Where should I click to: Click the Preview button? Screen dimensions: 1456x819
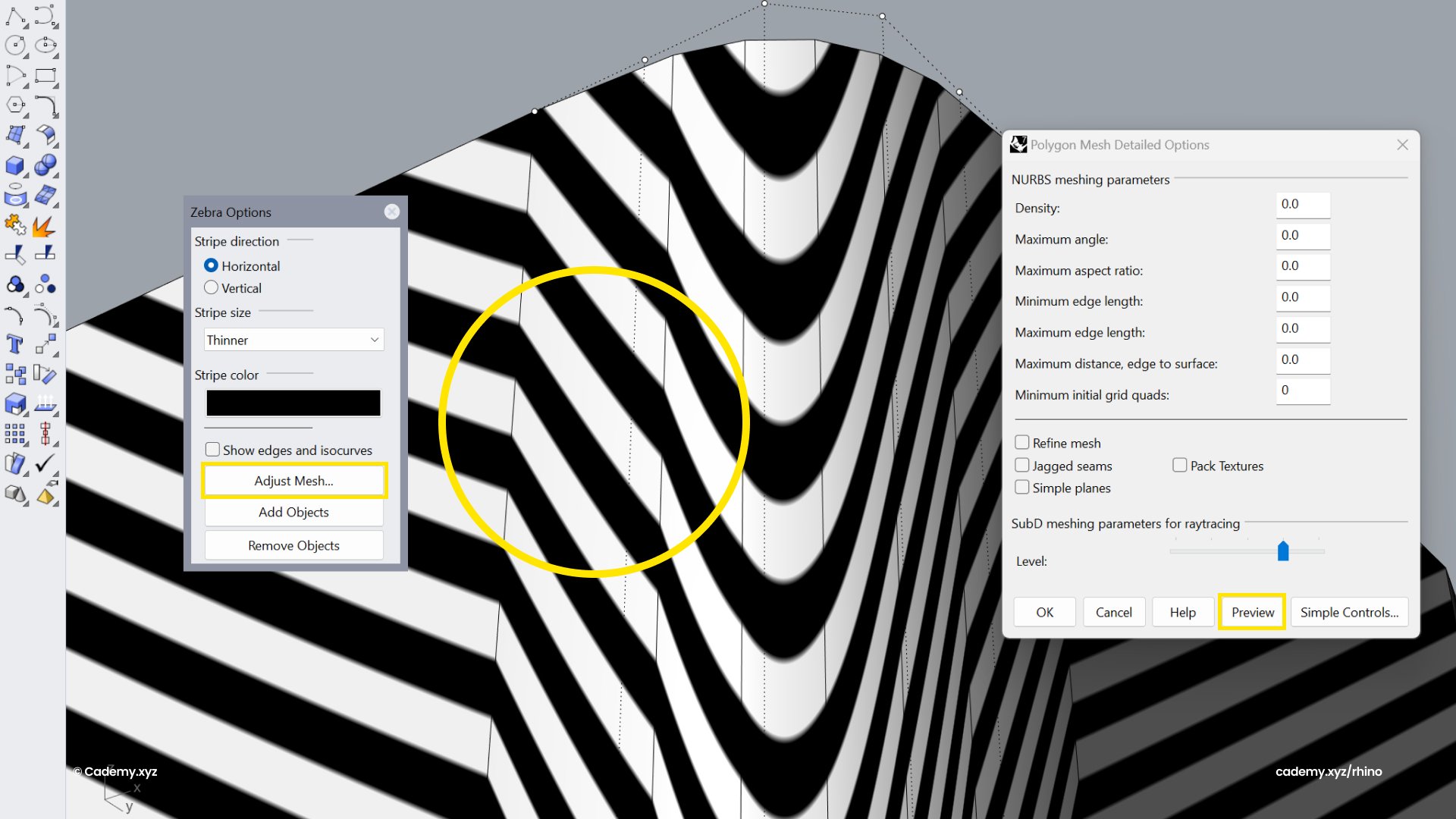[1253, 612]
